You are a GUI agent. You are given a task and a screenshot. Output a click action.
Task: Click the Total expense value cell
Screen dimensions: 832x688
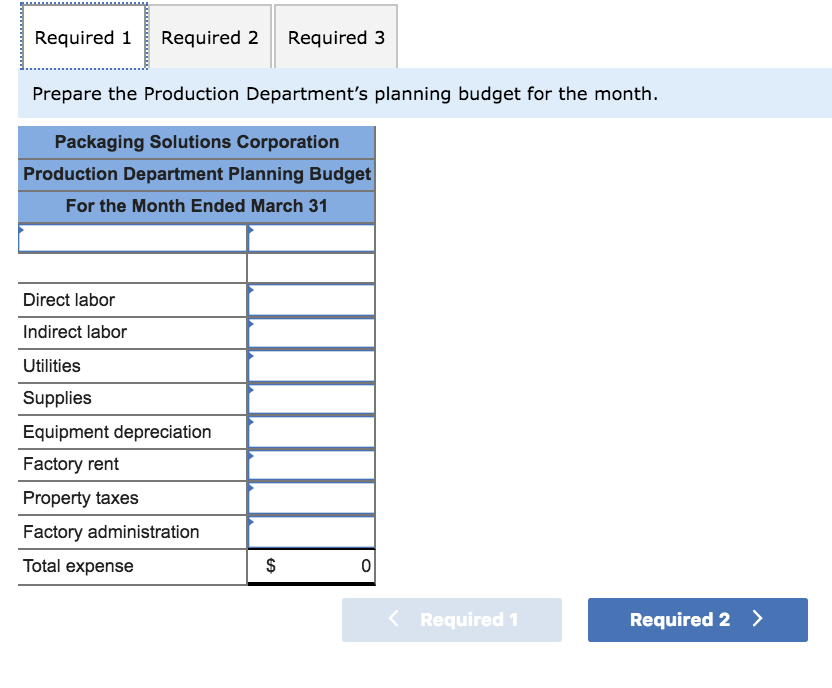point(311,566)
